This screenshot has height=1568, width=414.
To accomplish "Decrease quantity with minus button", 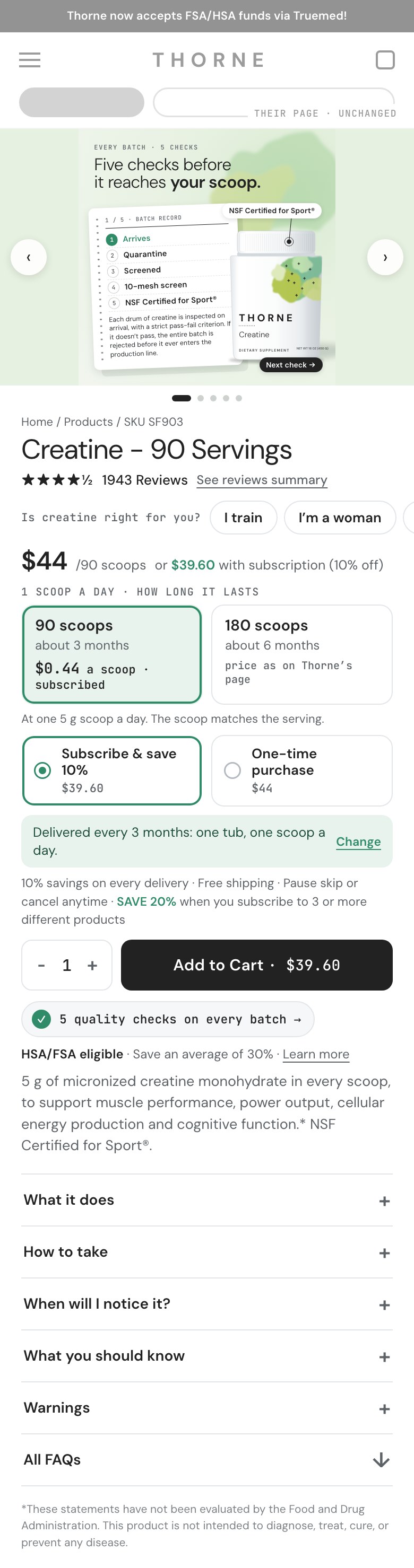I will pos(41,965).
